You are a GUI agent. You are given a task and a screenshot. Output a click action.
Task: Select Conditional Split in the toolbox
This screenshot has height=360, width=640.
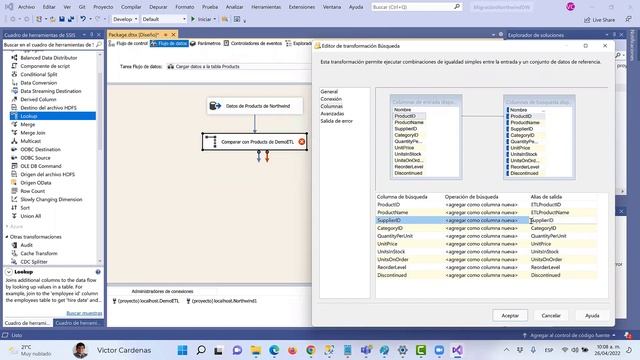[x=39, y=74]
